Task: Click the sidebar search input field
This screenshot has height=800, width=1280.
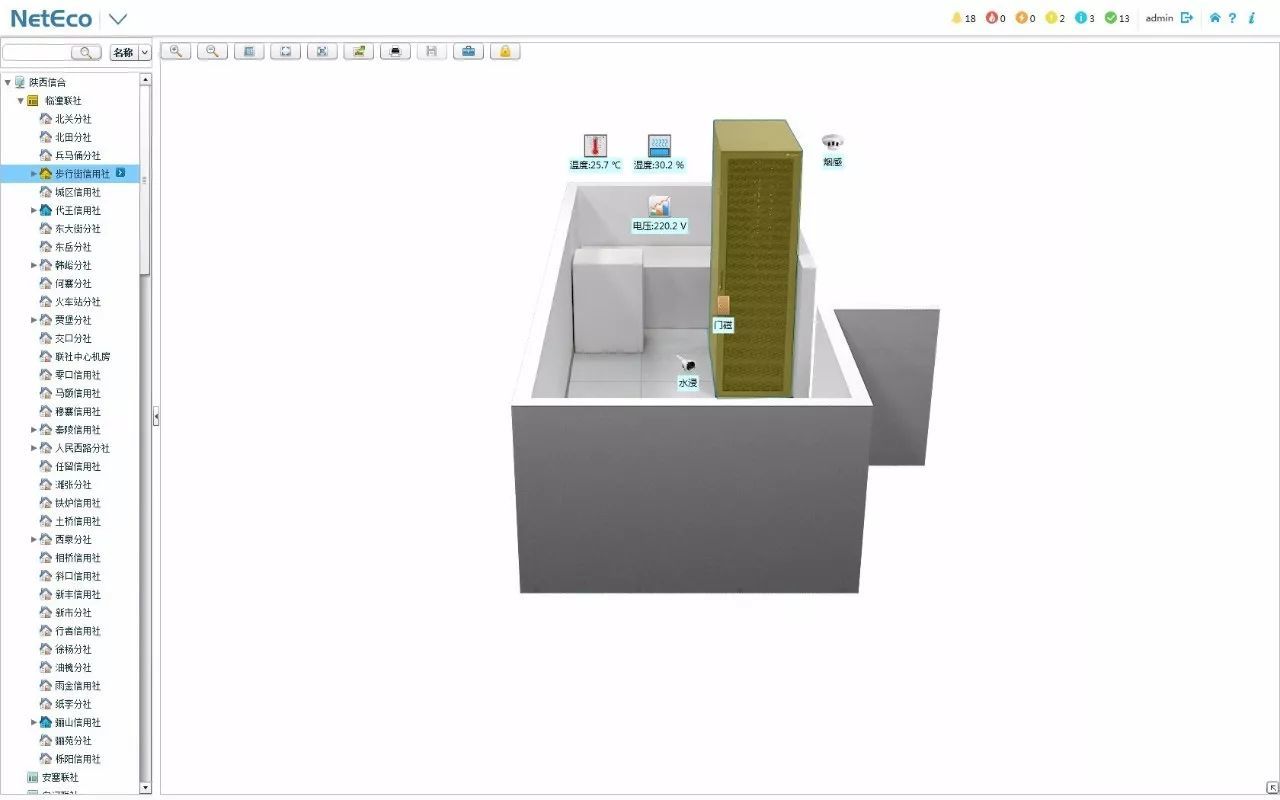Action: tap(37, 53)
